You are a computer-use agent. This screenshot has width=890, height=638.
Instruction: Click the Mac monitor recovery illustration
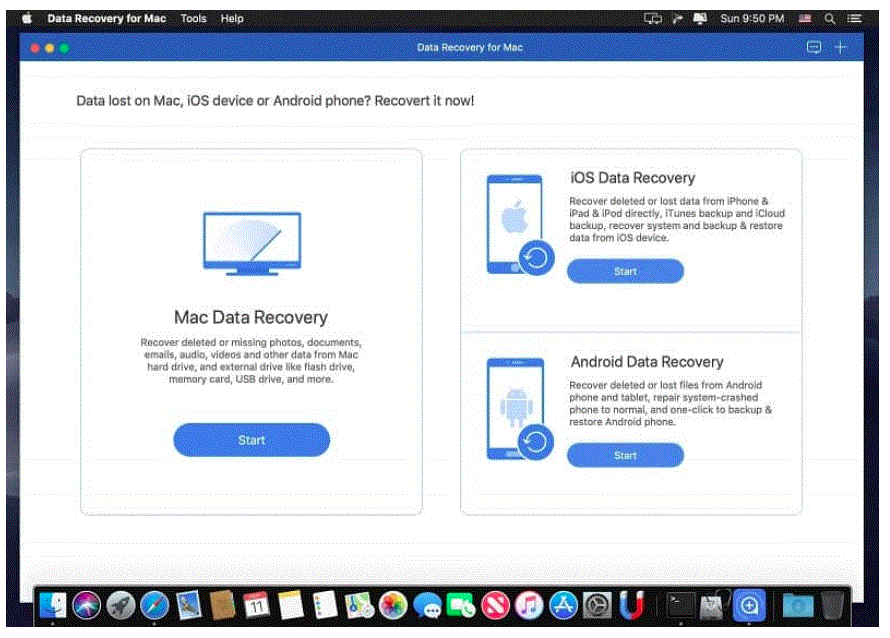tap(252, 244)
